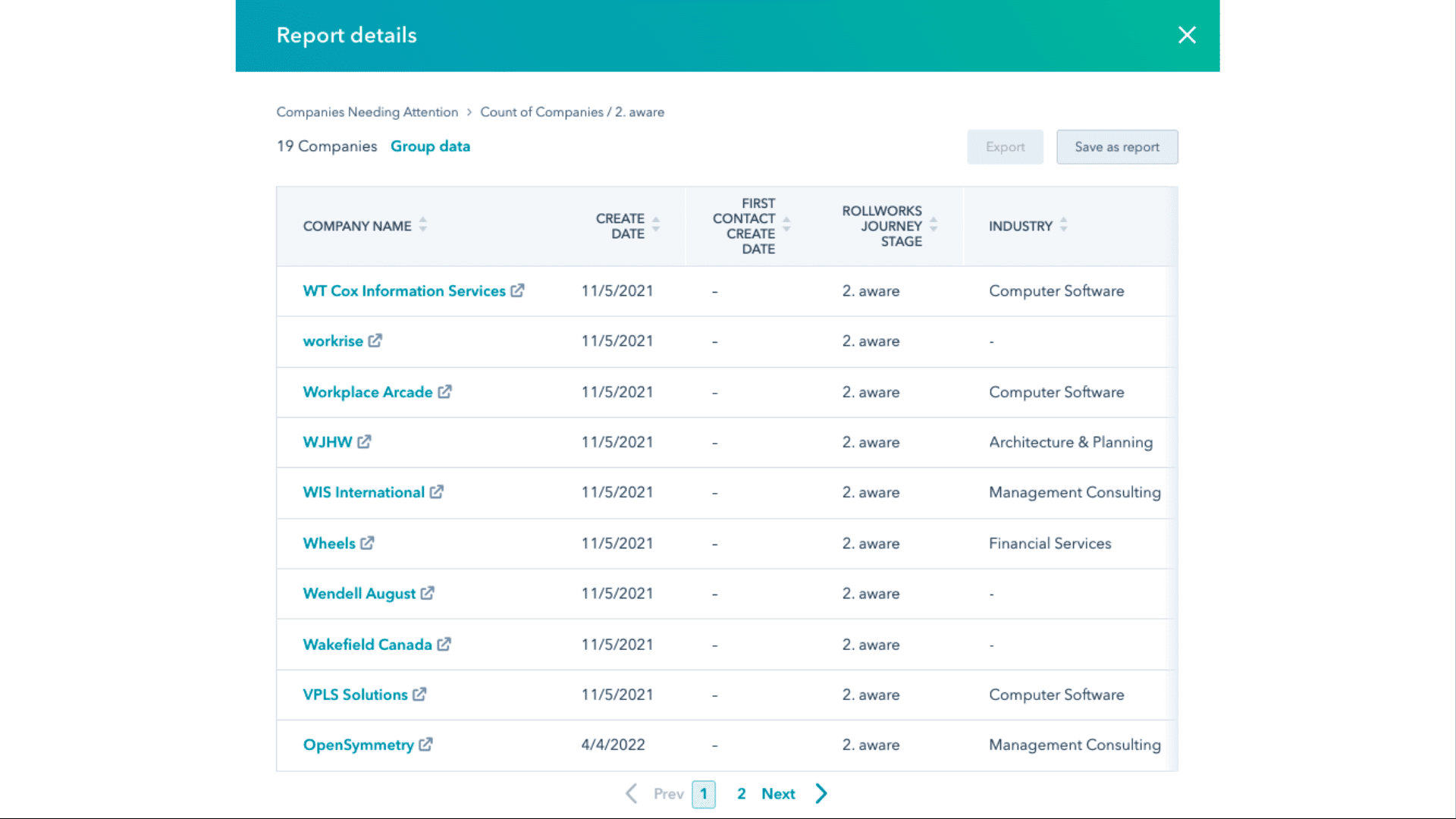Open the Wheels company link
The width and height of the screenshot is (1456, 819).
click(329, 543)
